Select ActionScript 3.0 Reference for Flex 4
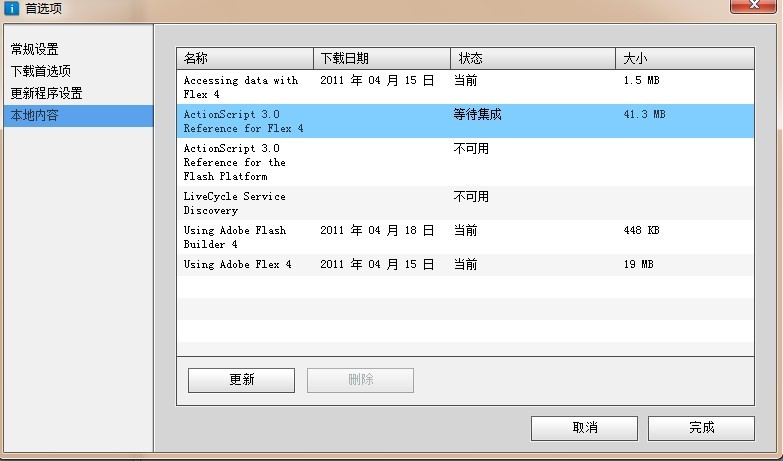 point(465,121)
